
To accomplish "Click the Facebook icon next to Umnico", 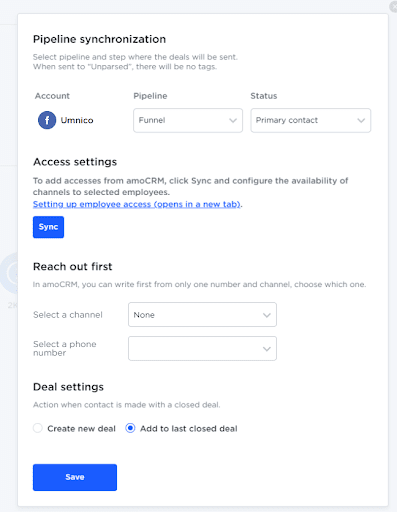I will click(47, 120).
